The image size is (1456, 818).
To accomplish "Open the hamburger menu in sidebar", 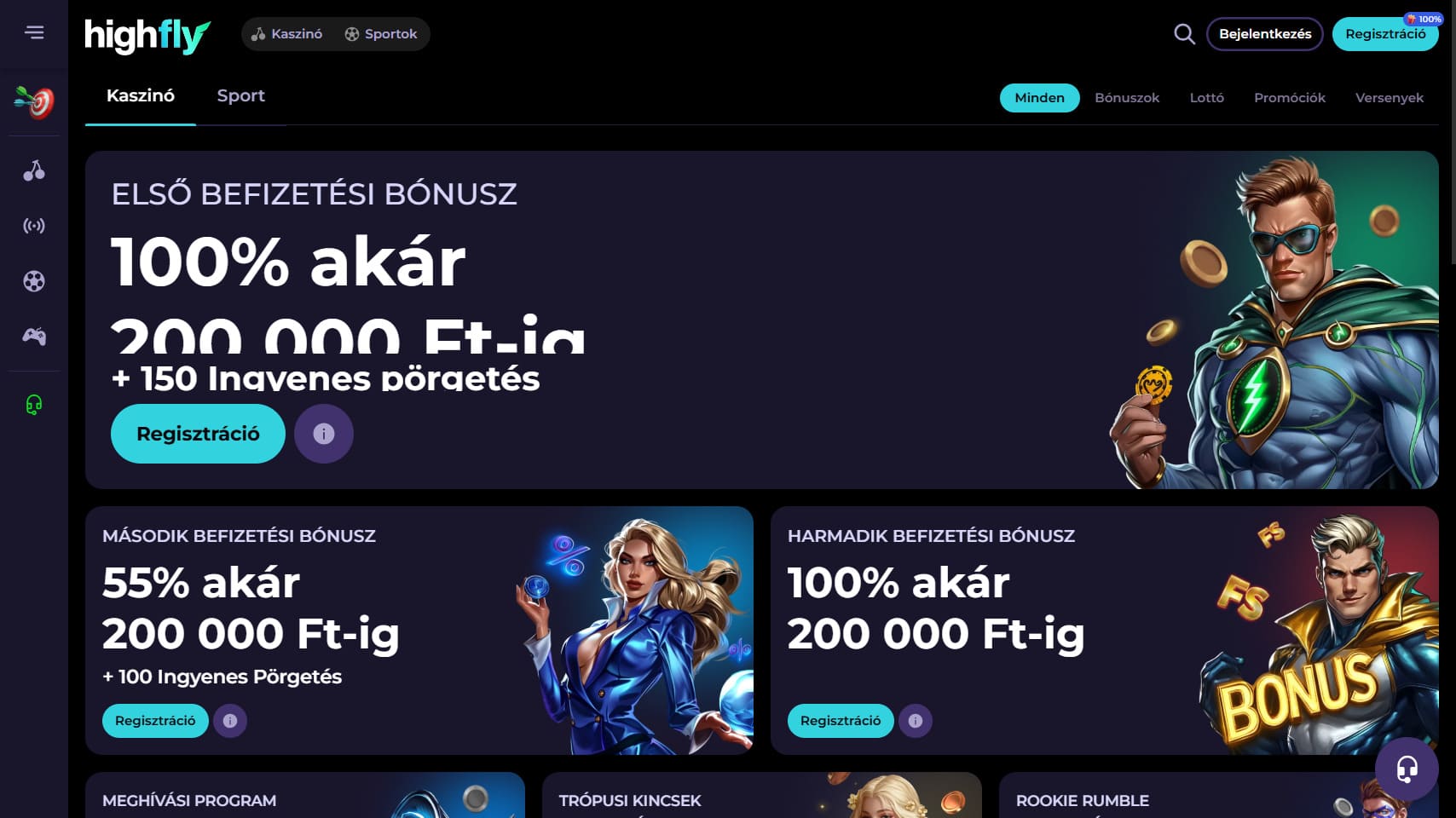I will pyautogui.click(x=34, y=32).
